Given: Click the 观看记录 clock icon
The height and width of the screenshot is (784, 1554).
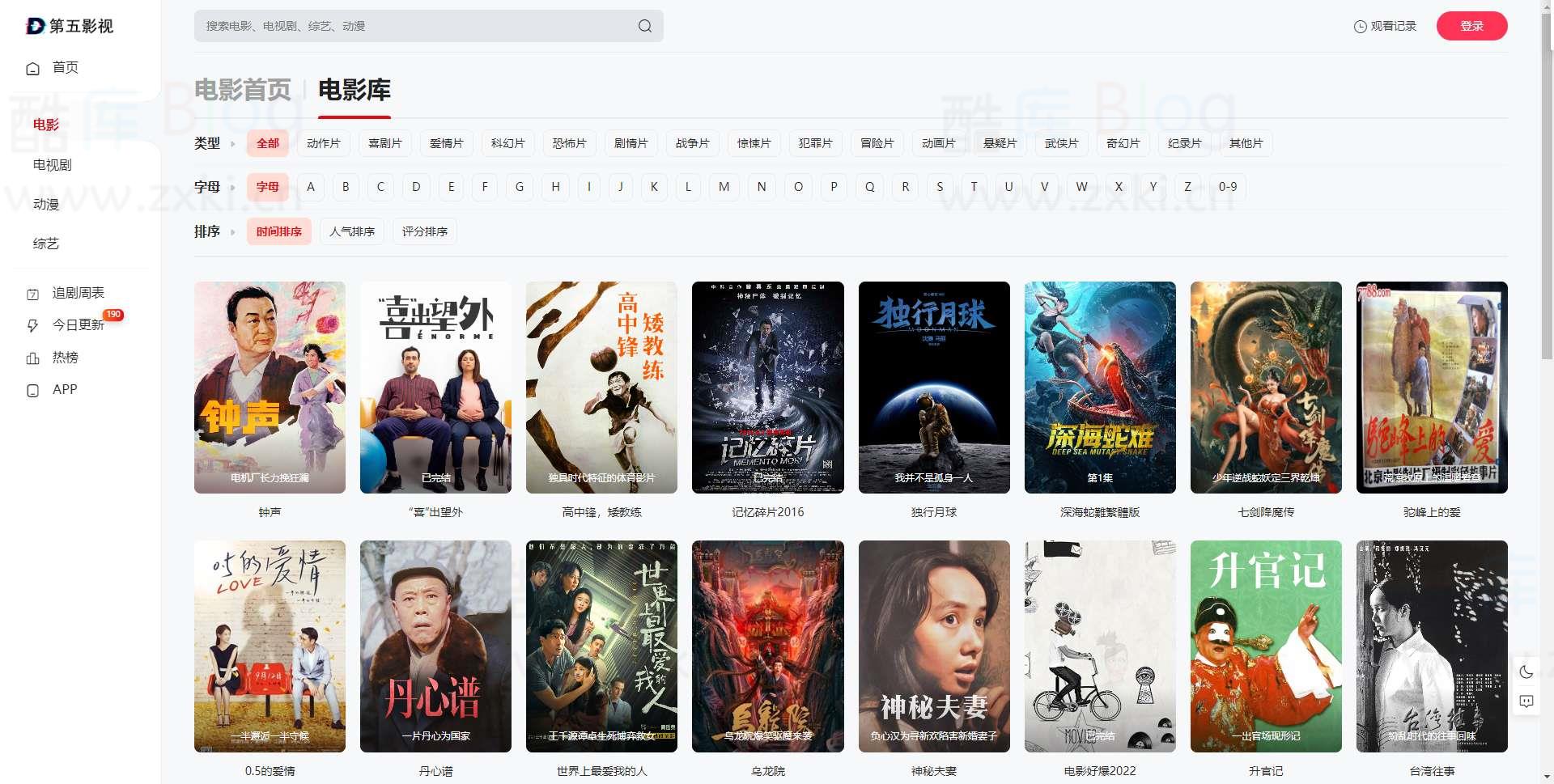Looking at the screenshot, I should [1360, 27].
